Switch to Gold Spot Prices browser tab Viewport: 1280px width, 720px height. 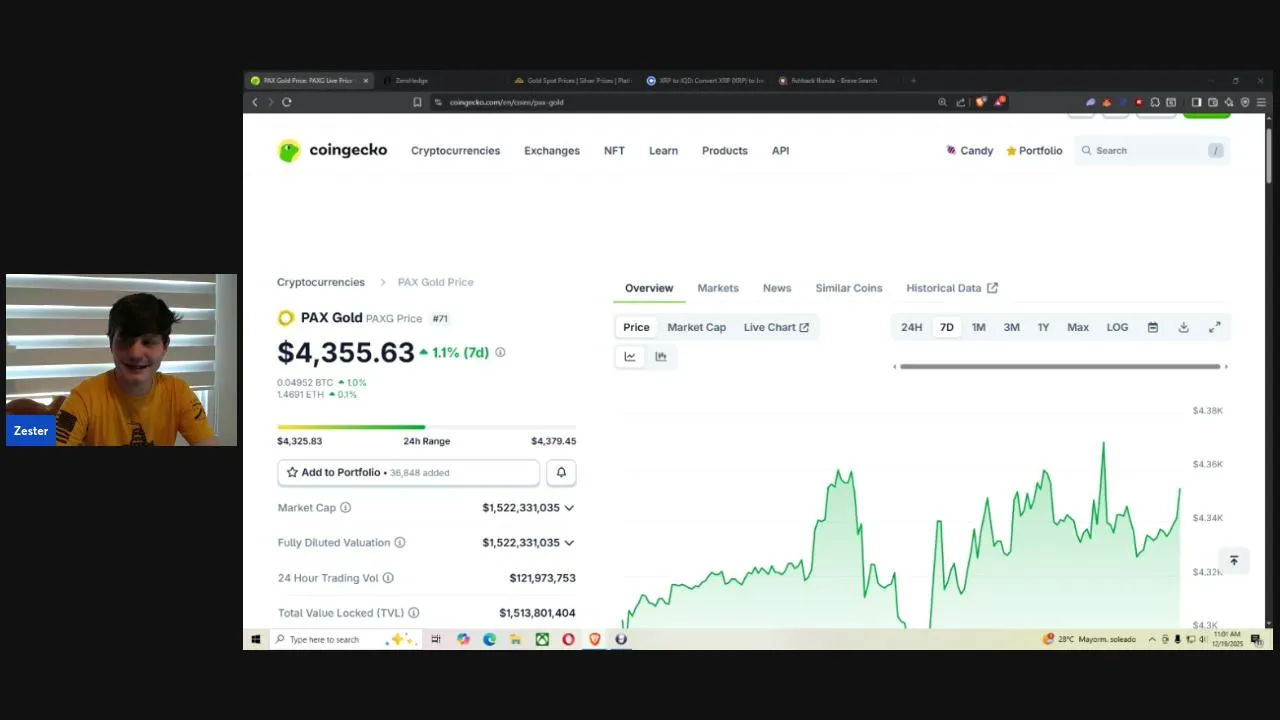(573, 80)
